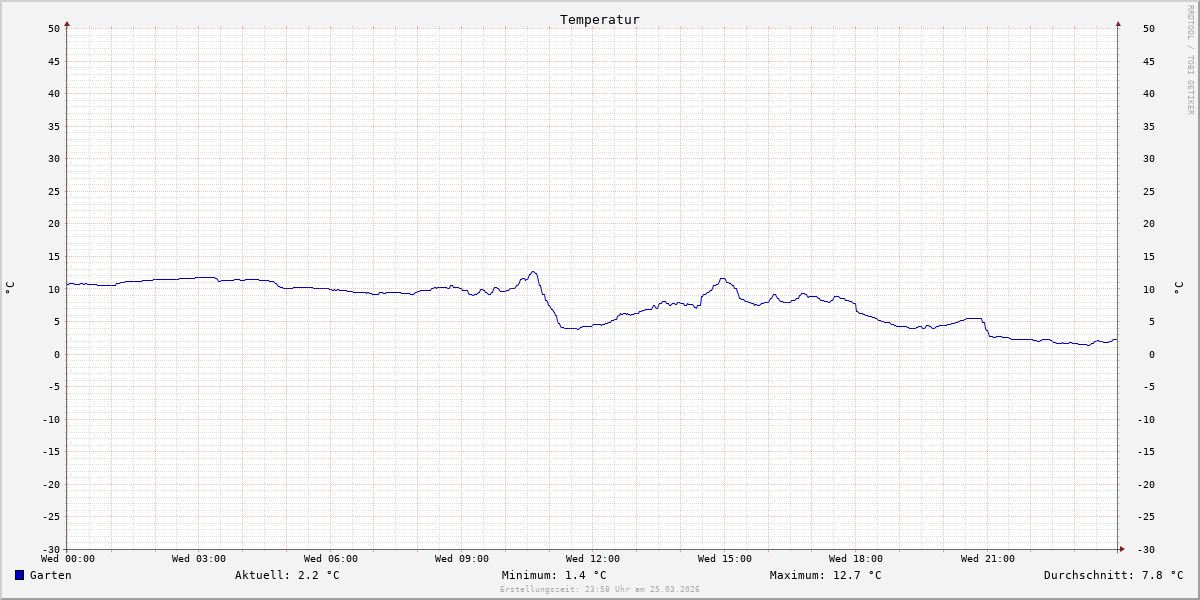
Task: Select the Aktuell: 2.2 °C value
Action: 287,575
